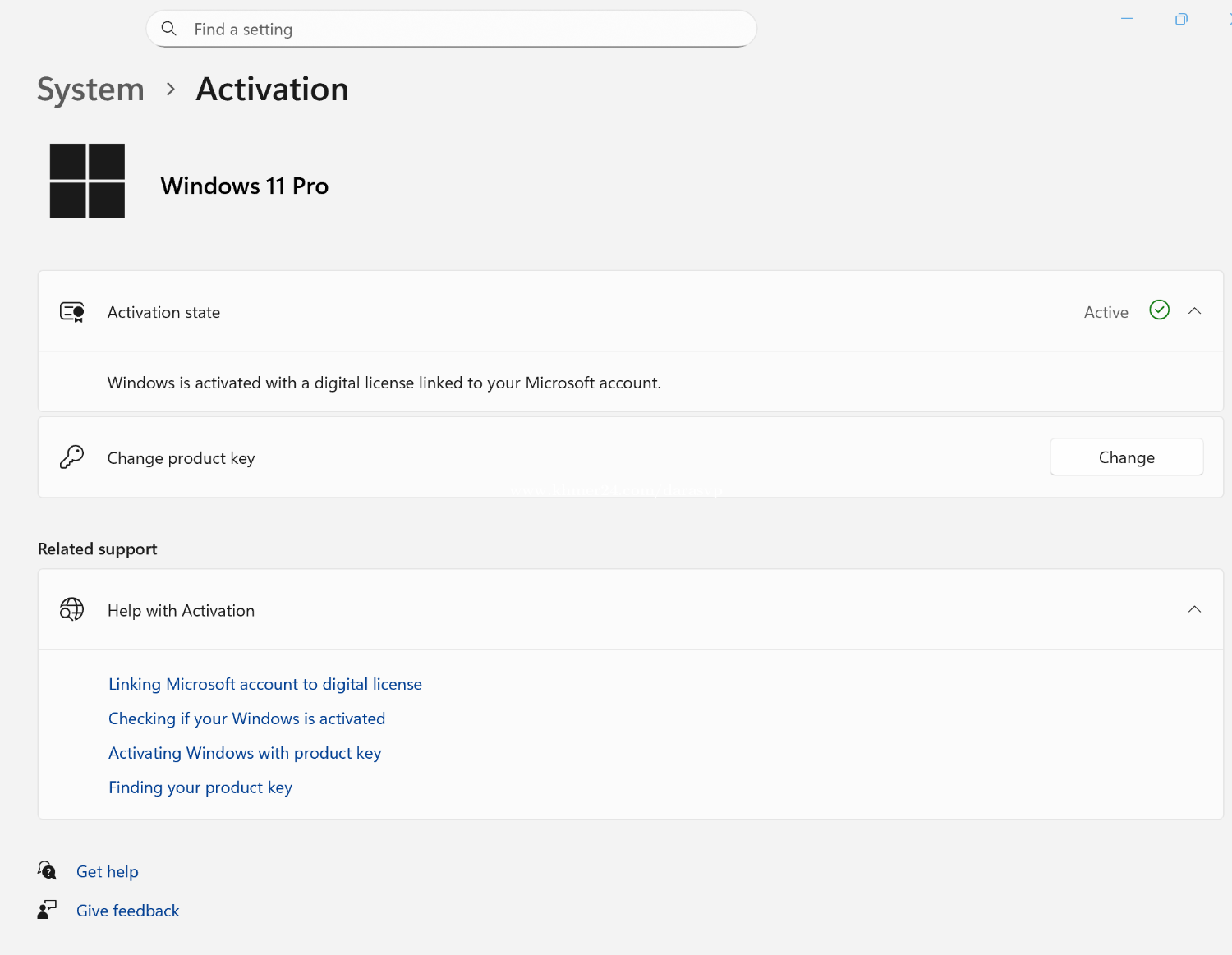Click the Give feedback person icon
The height and width of the screenshot is (955, 1232).
(47, 910)
